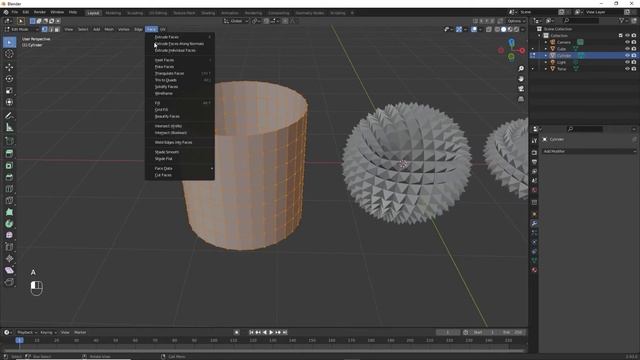Screen dimensions: 640x360
Task: Hide Light in viewport via eye icon
Action: pyautogui.click(x=627, y=62)
